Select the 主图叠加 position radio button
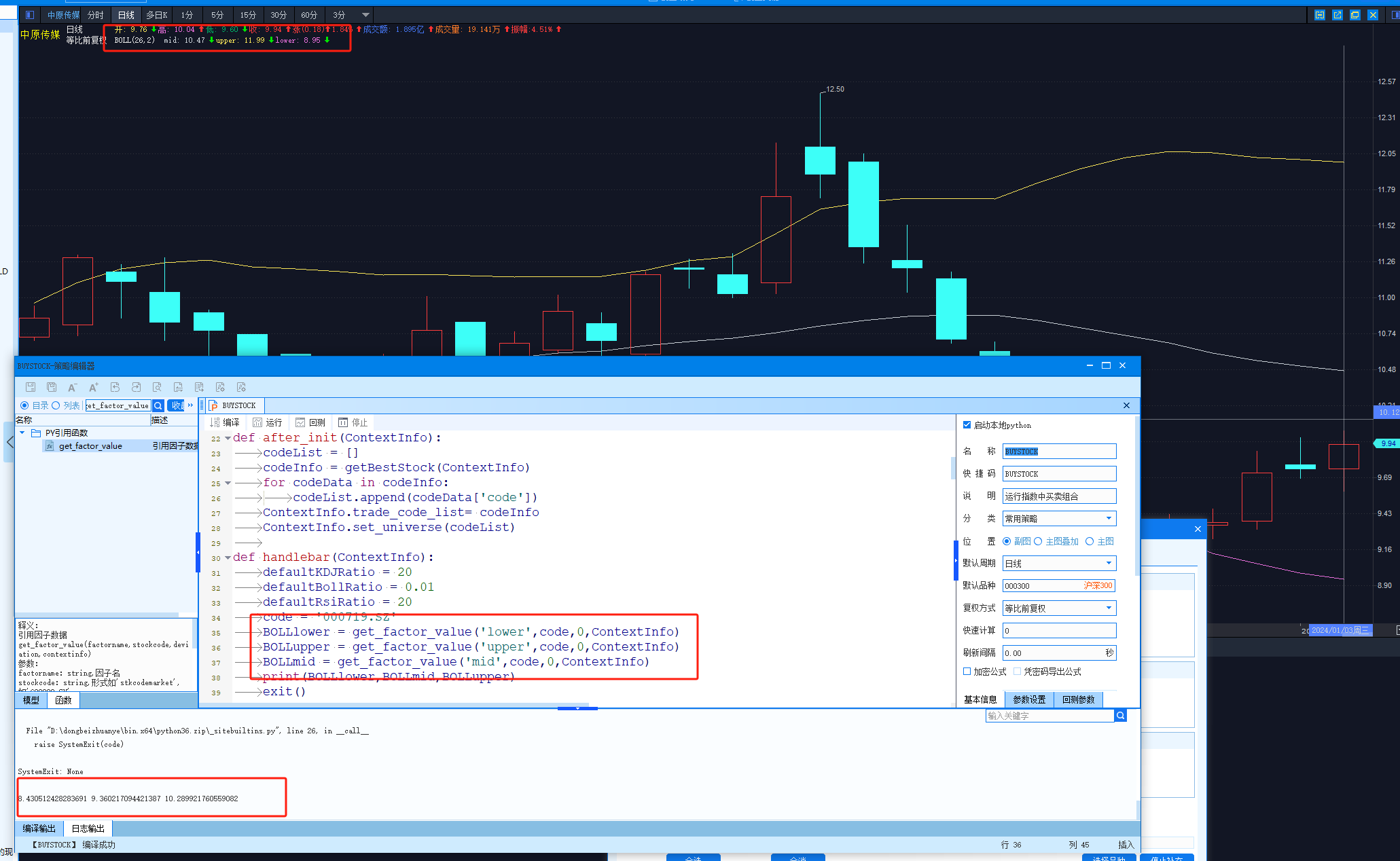The image size is (1400, 861). point(1038,541)
